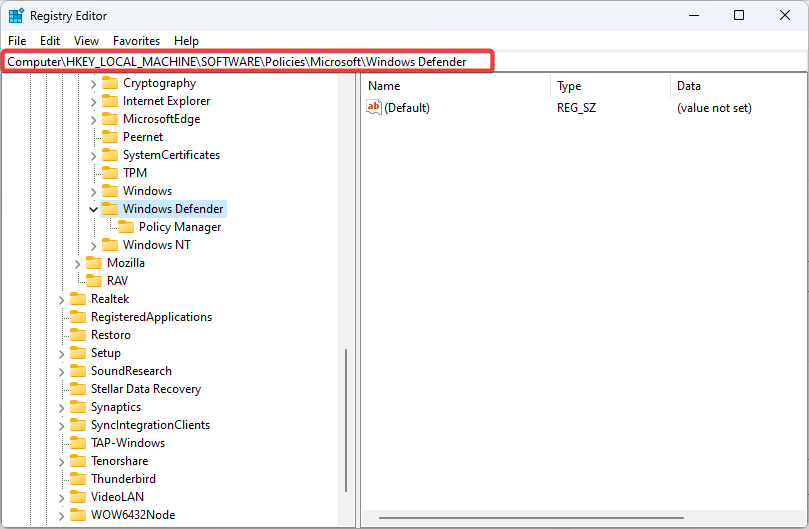Select the Windows Defender tree label
The height and width of the screenshot is (529, 809).
coord(173,209)
